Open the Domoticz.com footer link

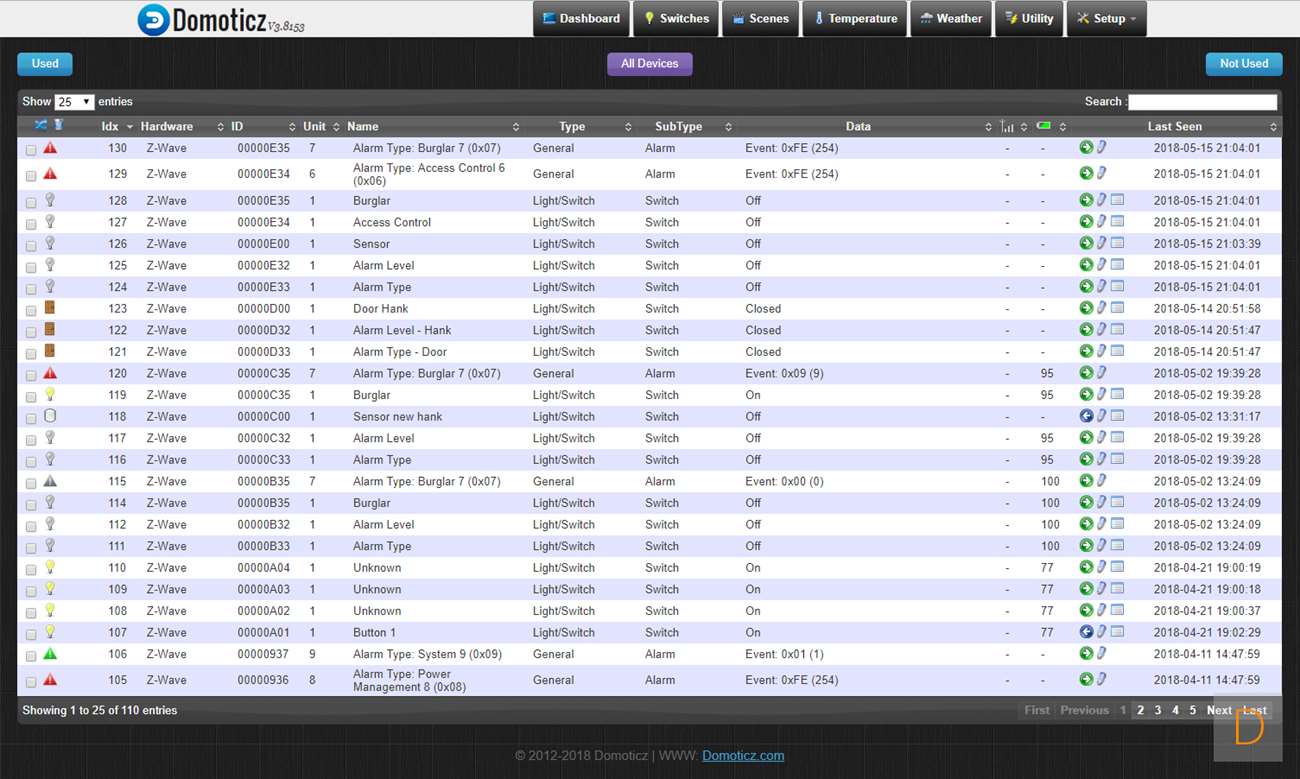point(743,756)
